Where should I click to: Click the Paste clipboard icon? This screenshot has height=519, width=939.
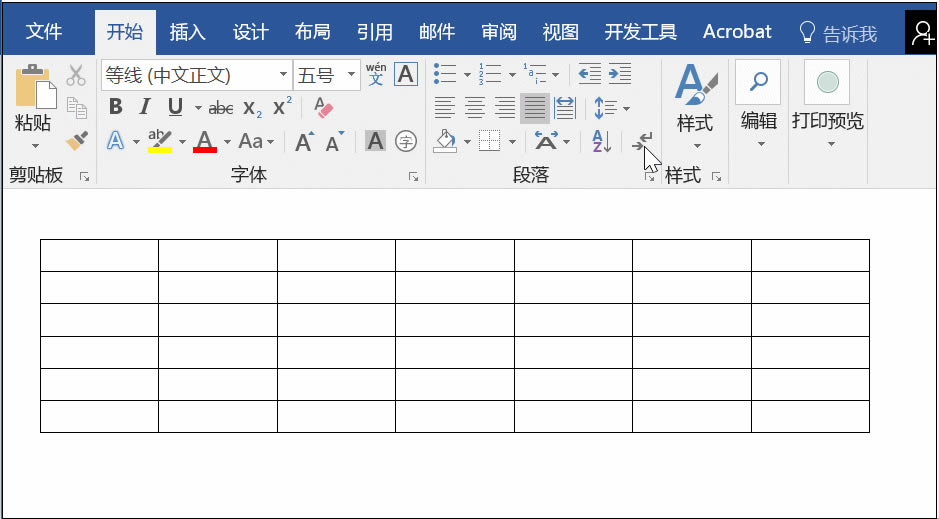tap(35, 88)
